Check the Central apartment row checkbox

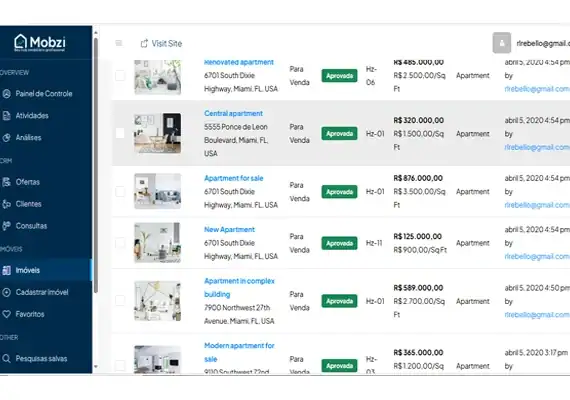coord(120,133)
